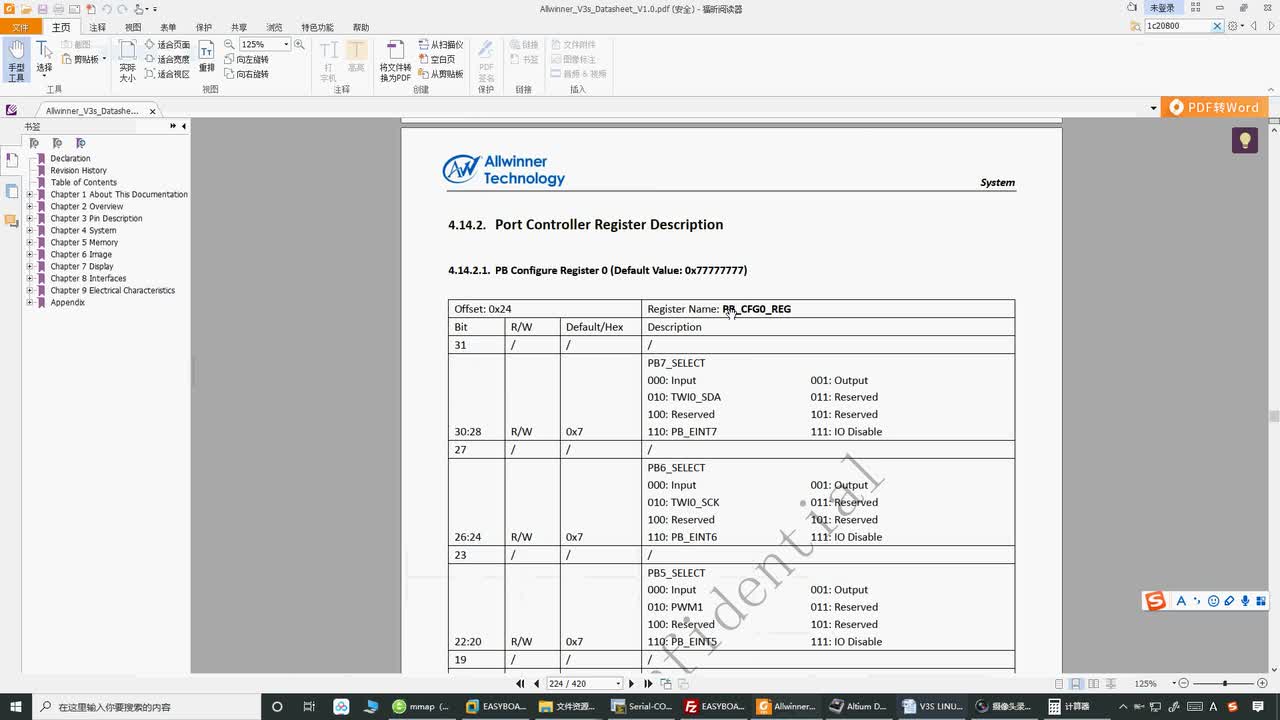The height and width of the screenshot is (720, 1280).
Task: Create a blank page (空白页)
Action: (x=436, y=59)
